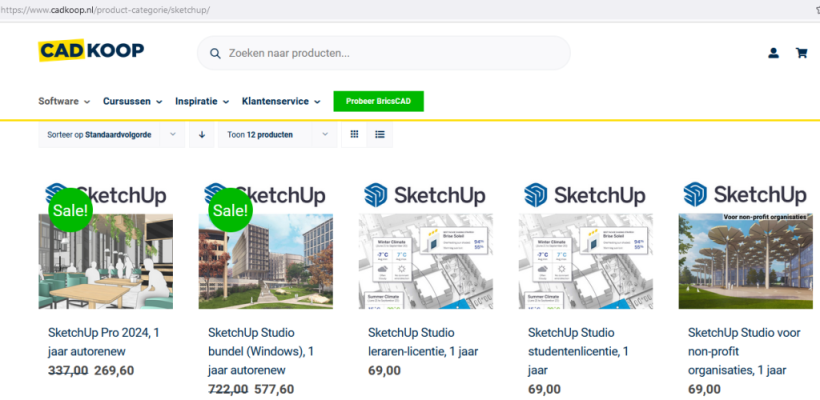Expand the Inspiratie menu
The image size is (820, 400).
click(202, 101)
